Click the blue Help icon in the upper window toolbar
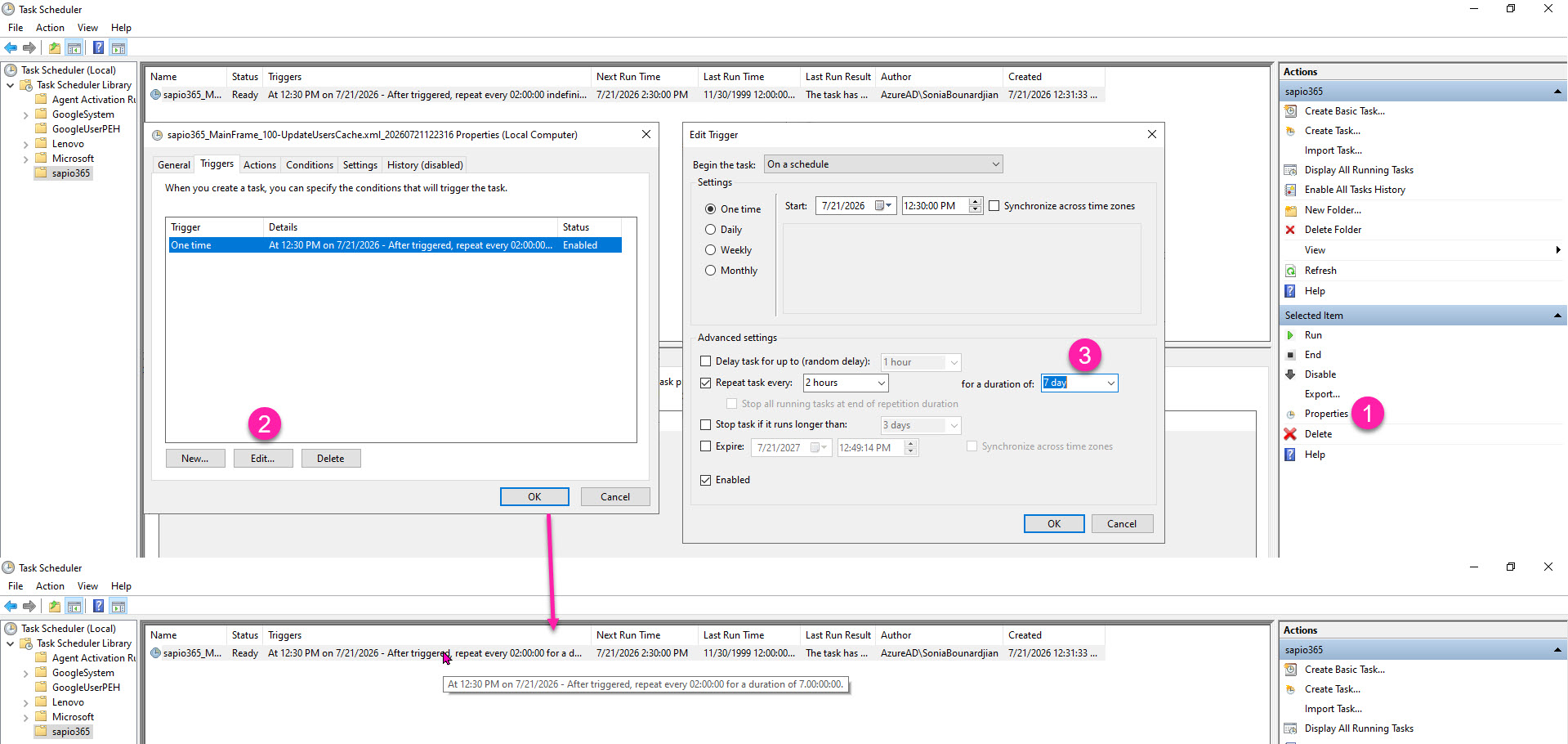Viewport: 1568px width, 744px height. (98, 47)
